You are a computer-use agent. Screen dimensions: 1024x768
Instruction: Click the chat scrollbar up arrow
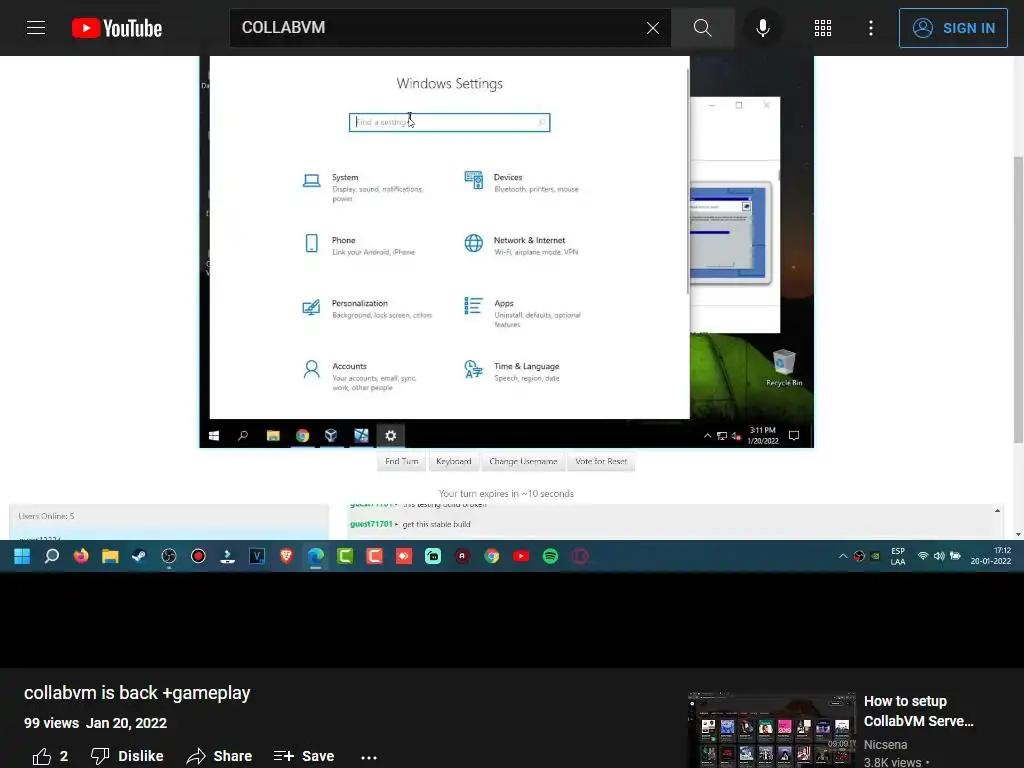point(997,511)
